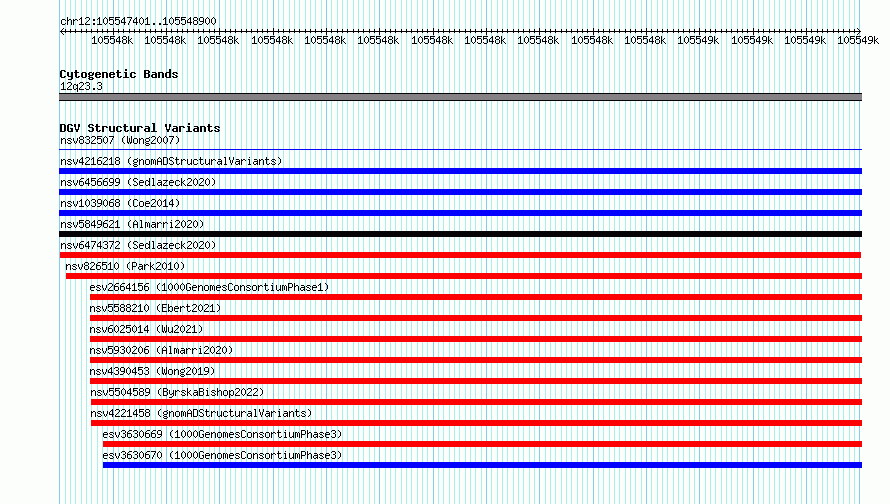
Task: Click the esv3630669 (1000GenomesConsortiumPhase3) label
Action: coord(222,434)
